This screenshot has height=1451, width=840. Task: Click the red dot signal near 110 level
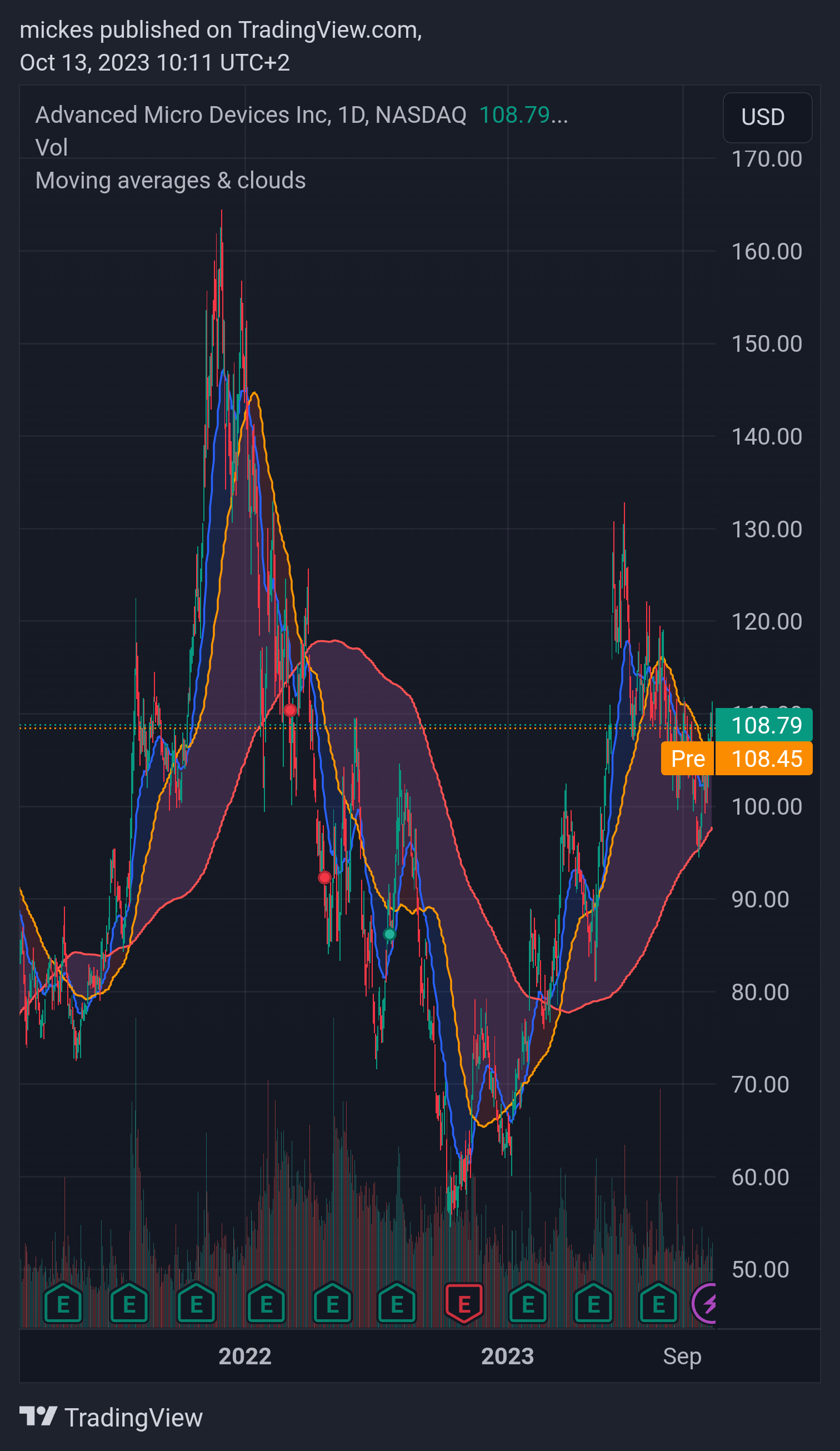[x=290, y=710]
